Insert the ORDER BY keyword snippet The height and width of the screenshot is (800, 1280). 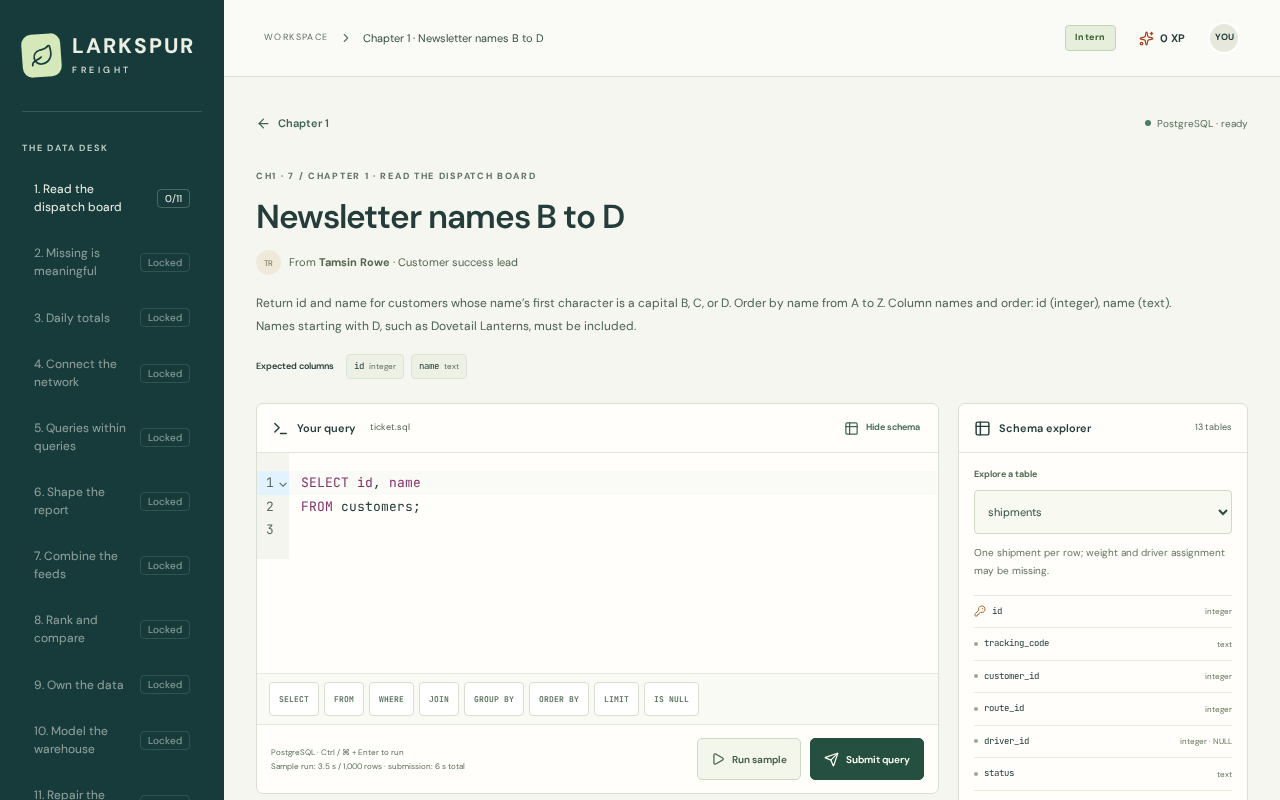559,699
